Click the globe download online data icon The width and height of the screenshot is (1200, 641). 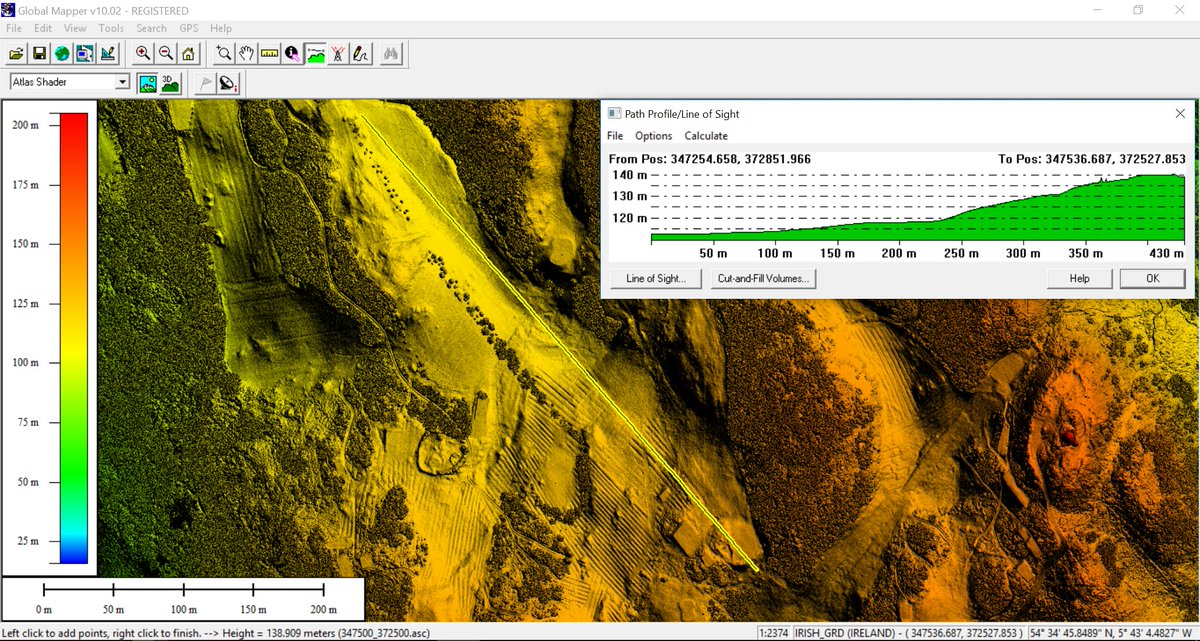click(x=62, y=53)
